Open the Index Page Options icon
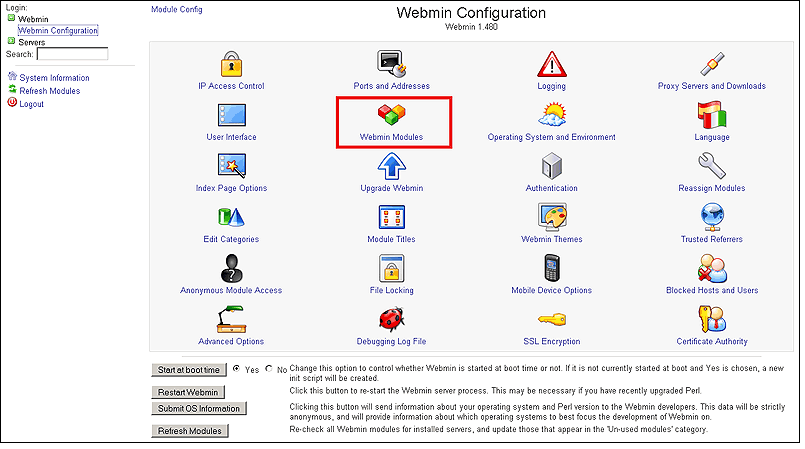805x449 pixels. pos(232,166)
